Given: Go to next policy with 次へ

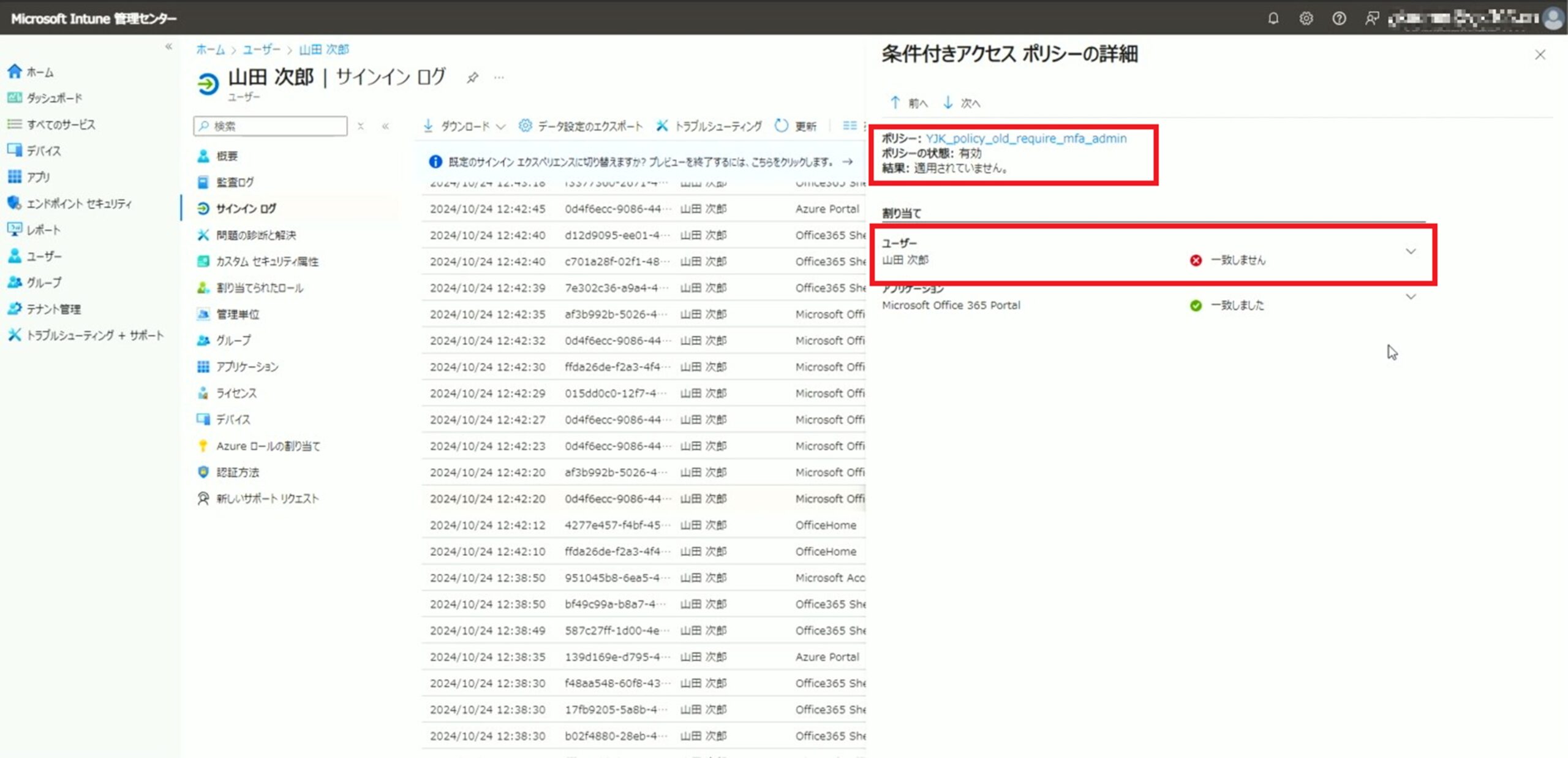Looking at the screenshot, I should 962,103.
